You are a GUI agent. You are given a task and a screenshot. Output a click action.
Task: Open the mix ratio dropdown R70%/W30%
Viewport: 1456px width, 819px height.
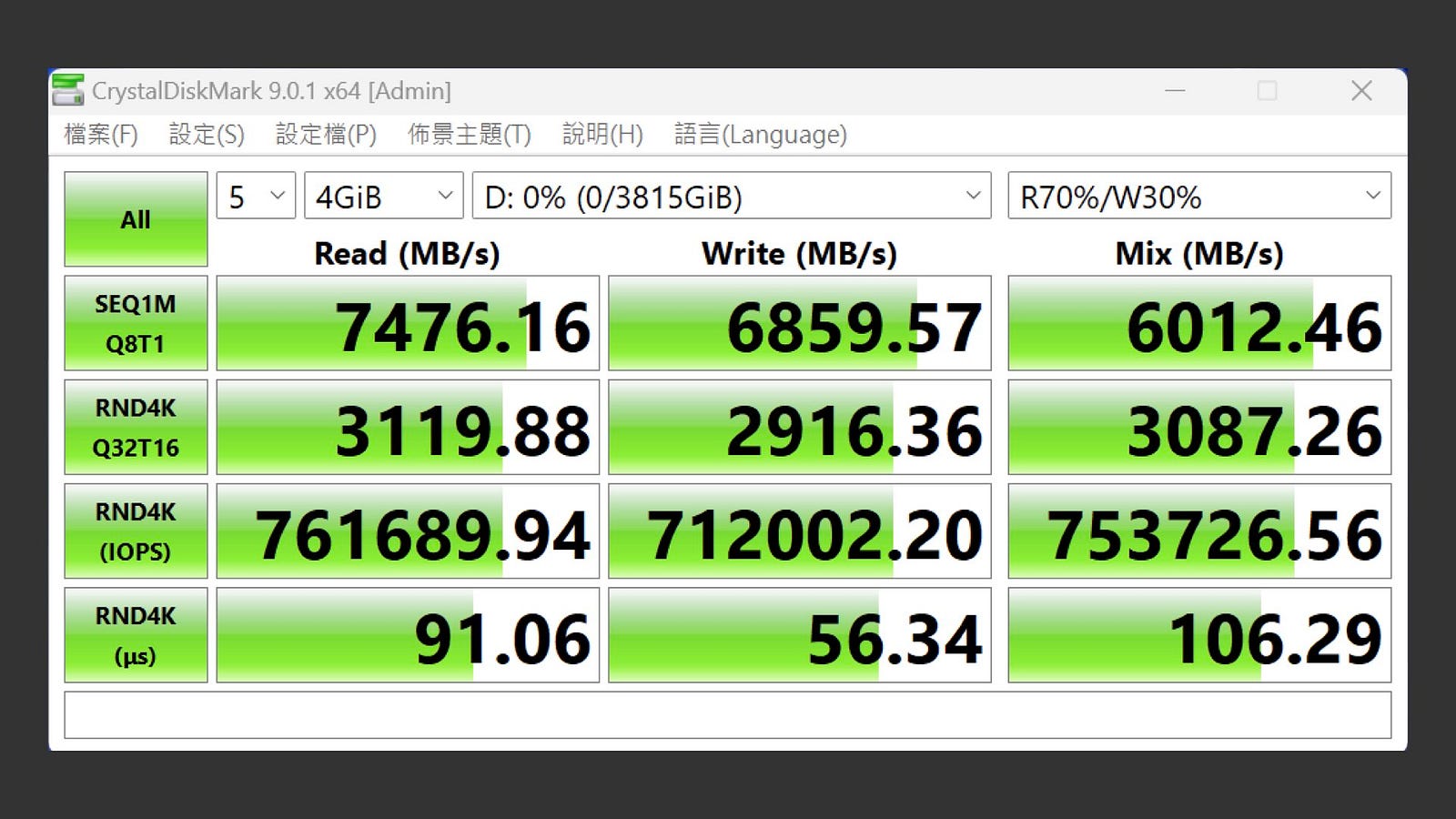pos(1199,196)
